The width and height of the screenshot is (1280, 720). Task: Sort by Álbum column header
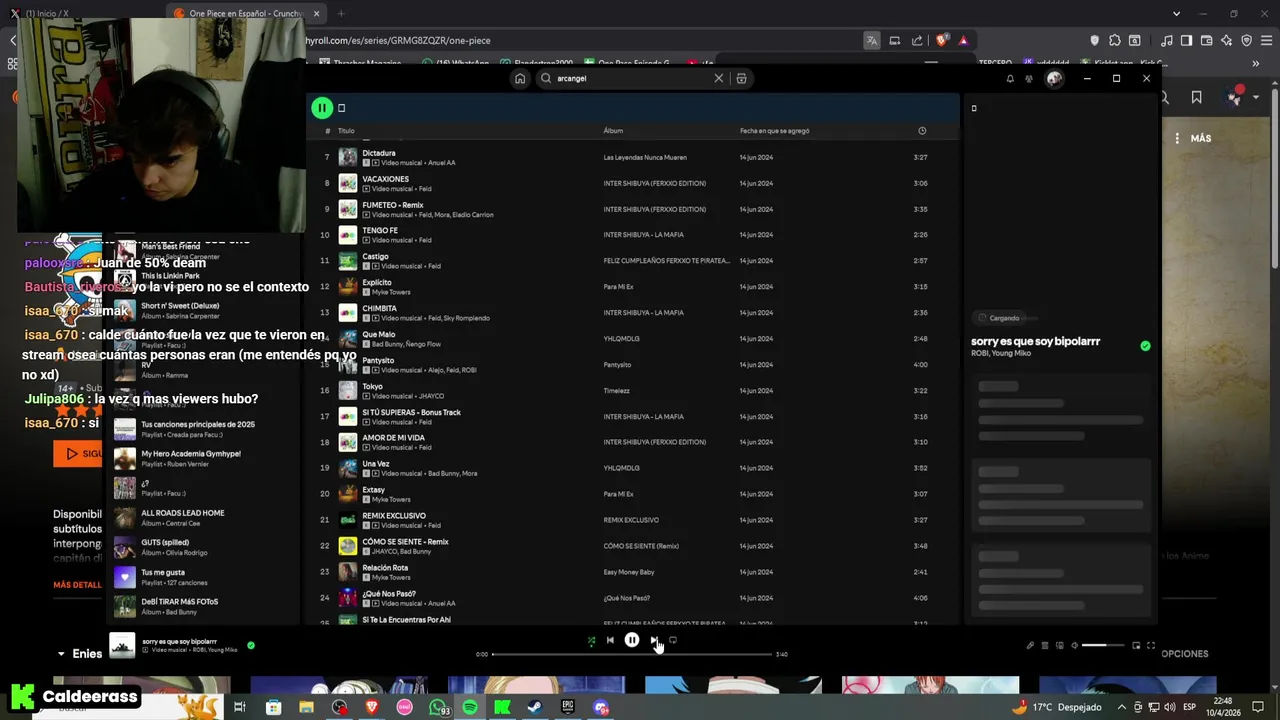point(613,131)
